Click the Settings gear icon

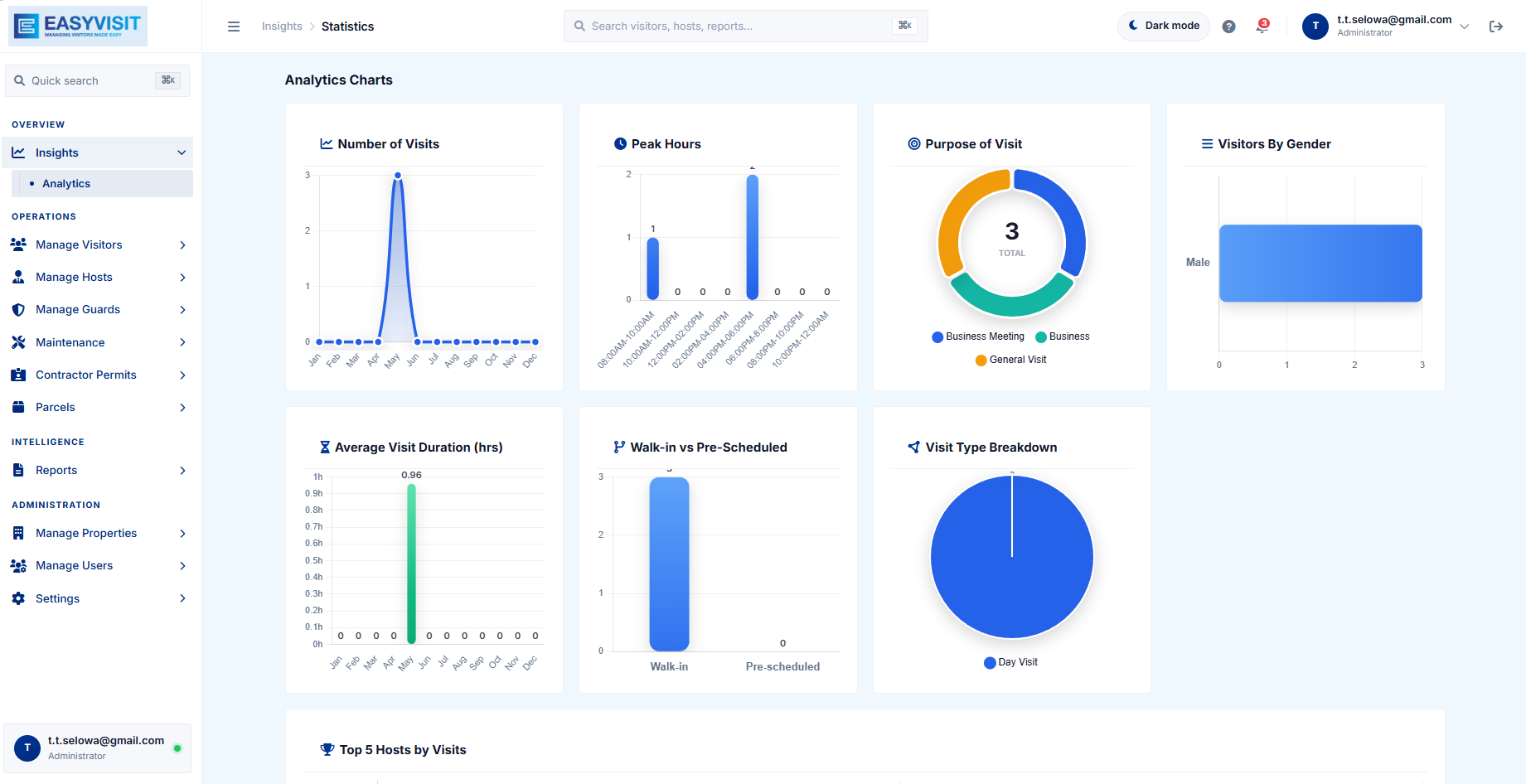[x=18, y=598]
